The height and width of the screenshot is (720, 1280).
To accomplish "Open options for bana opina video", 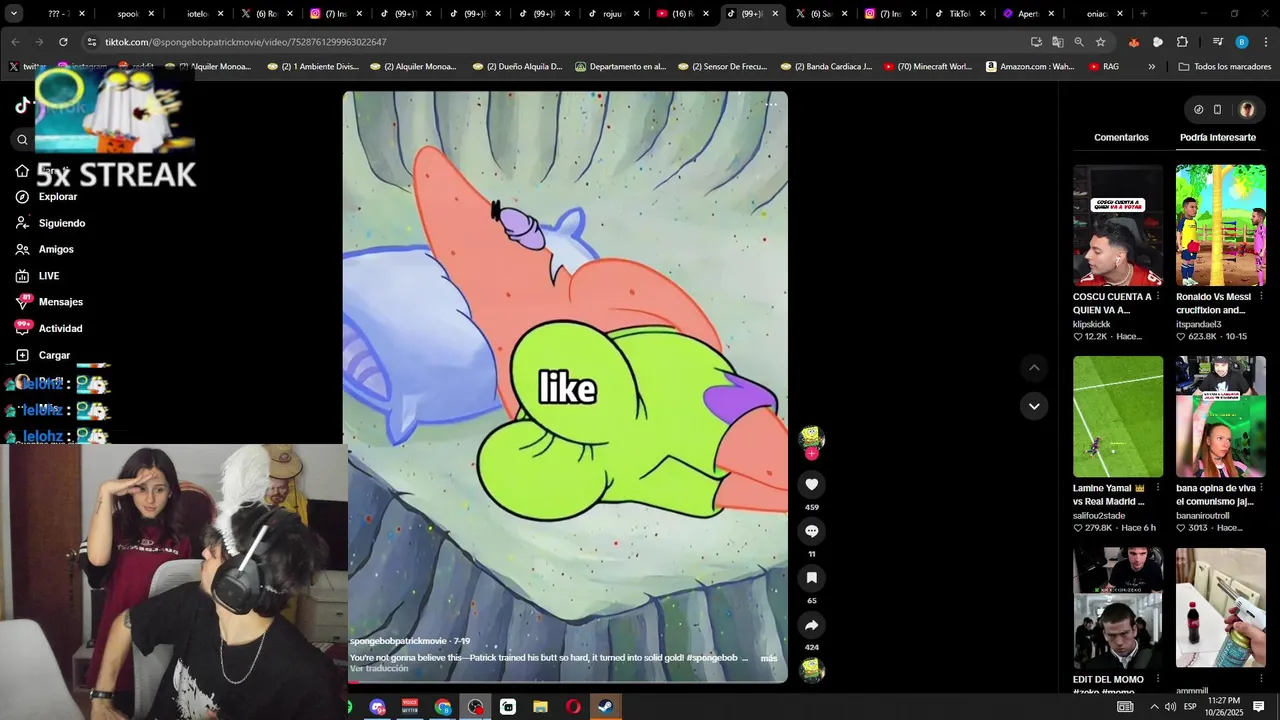I will [x=1261, y=489].
